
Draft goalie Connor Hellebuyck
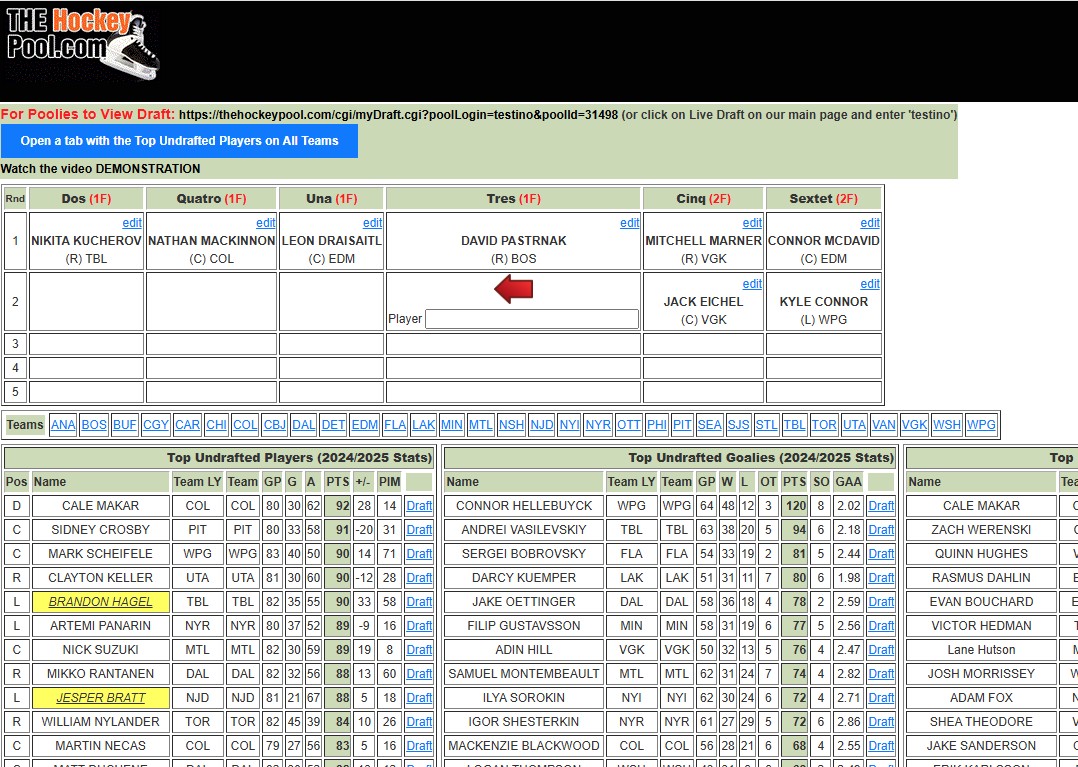tap(881, 506)
